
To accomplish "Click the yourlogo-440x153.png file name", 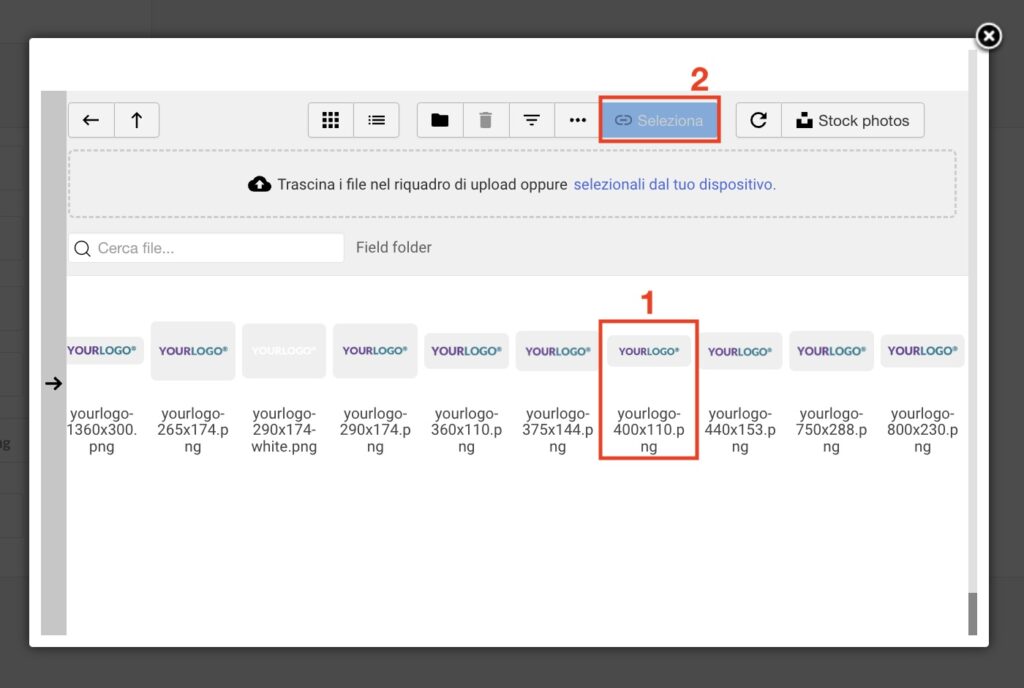I will pyautogui.click(x=740, y=430).
